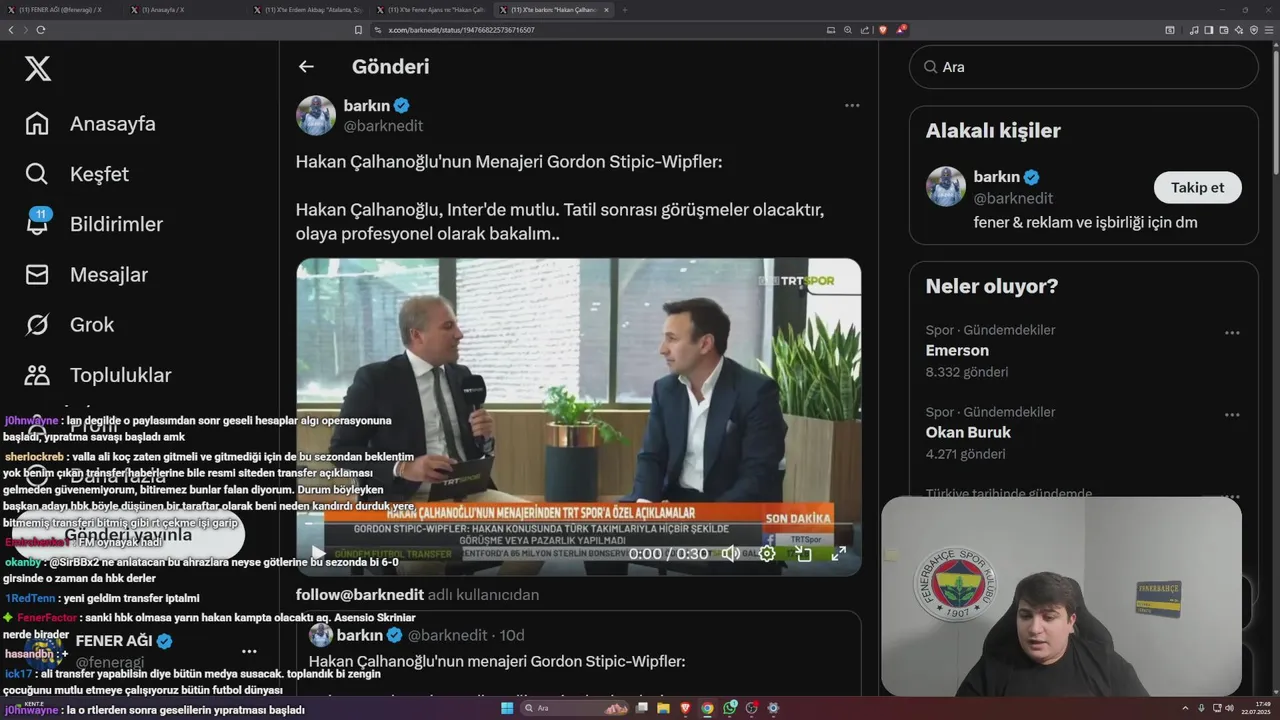The width and height of the screenshot is (1280, 720).
Task: Click the address bar URL
Action: point(461,30)
